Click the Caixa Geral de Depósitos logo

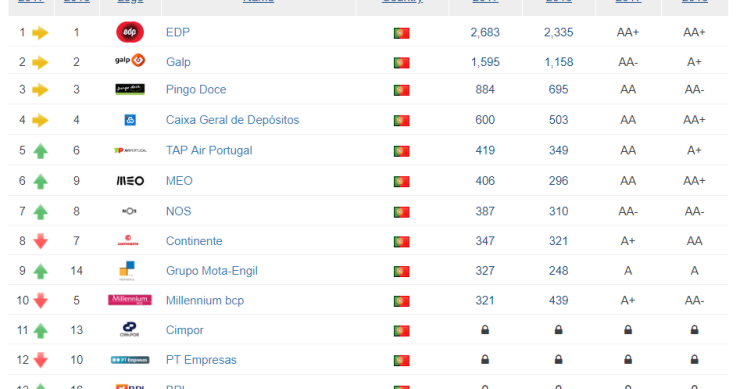pyautogui.click(x=130, y=120)
